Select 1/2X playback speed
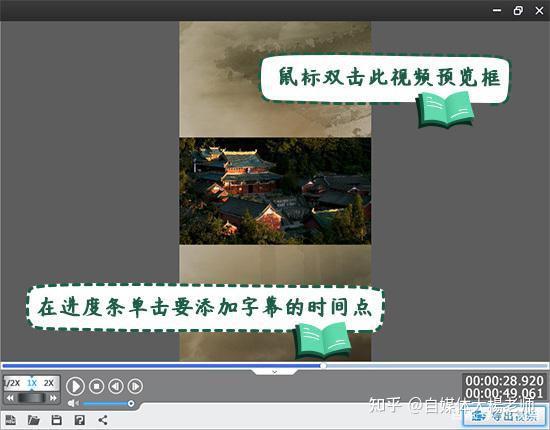Viewport: 550px width, 430px height. (13, 383)
